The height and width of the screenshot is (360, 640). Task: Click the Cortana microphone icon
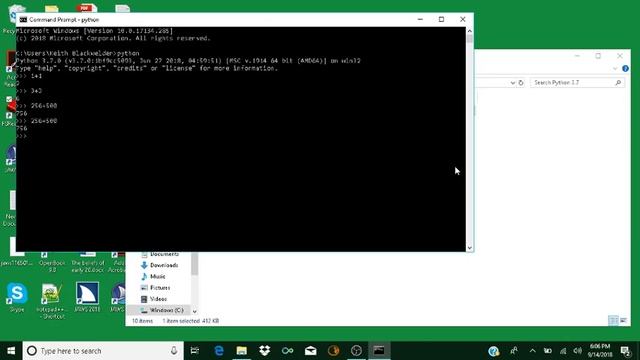click(x=174, y=351)
